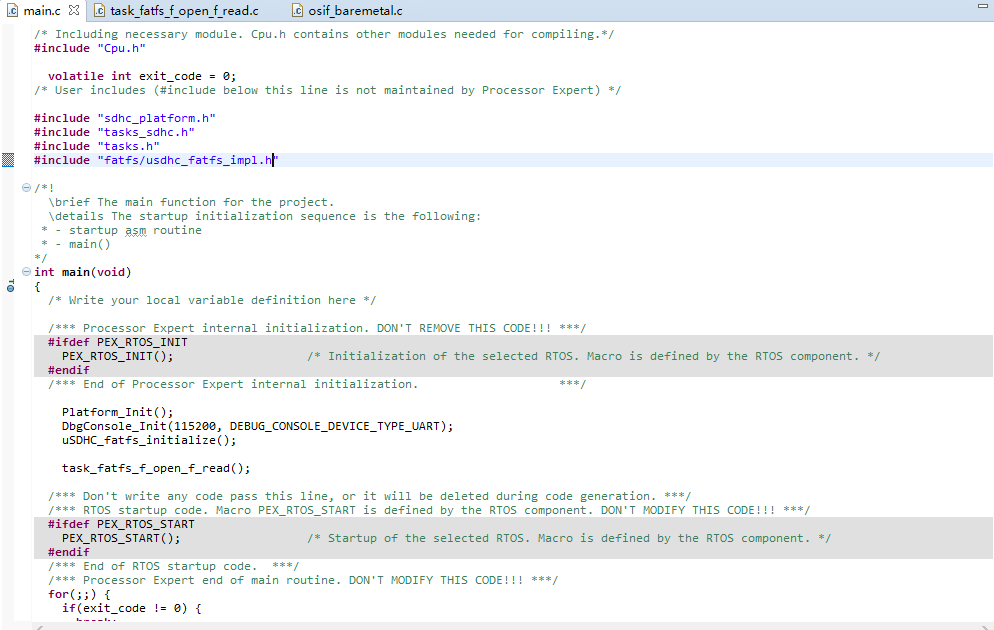Click the marker beside the main opening brace
The height and width of the screenshot is (630, 994).
(10, 286)
